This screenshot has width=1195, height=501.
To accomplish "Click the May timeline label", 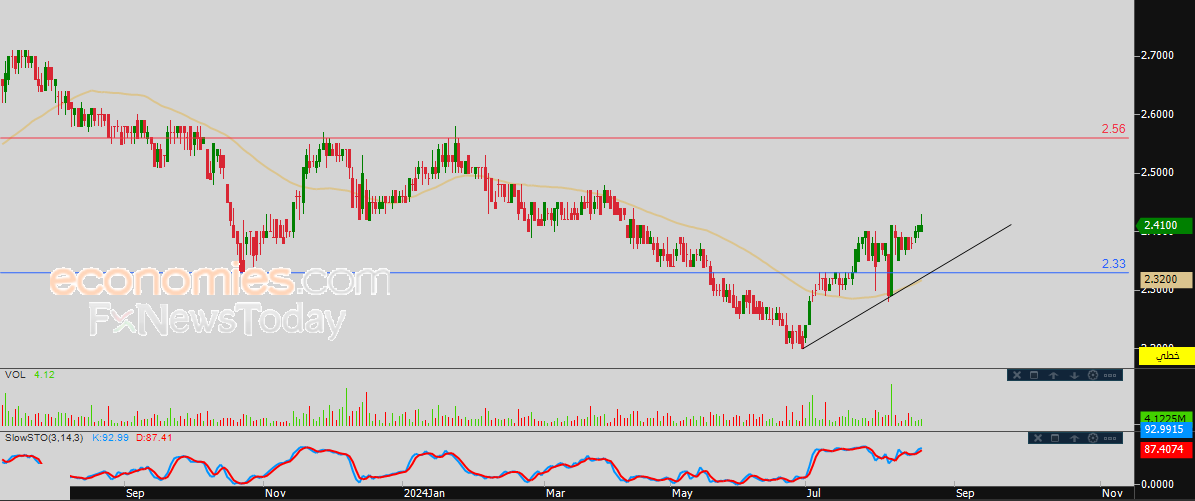I will pyautogui.click(x=684, y=493).
